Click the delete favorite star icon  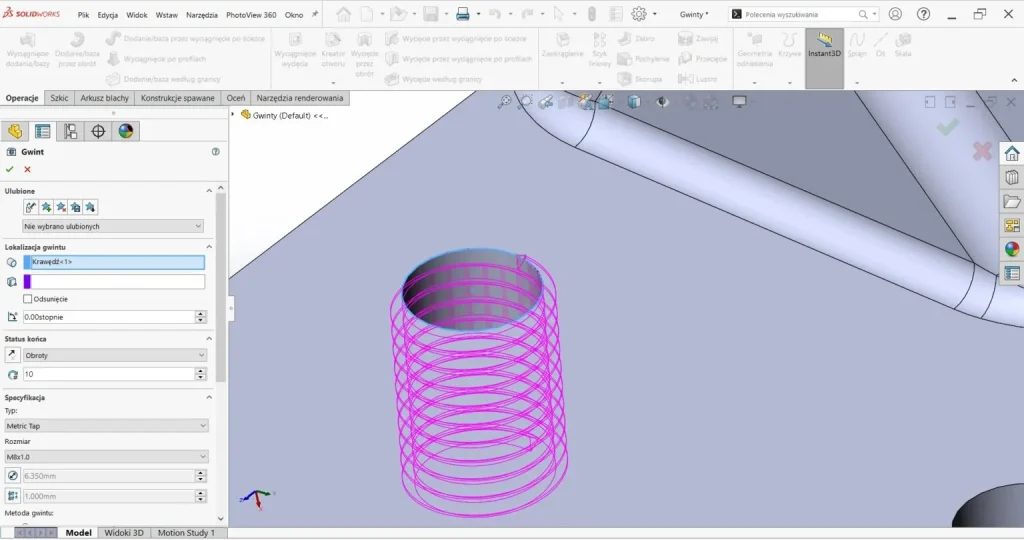(x=61, y=207)
